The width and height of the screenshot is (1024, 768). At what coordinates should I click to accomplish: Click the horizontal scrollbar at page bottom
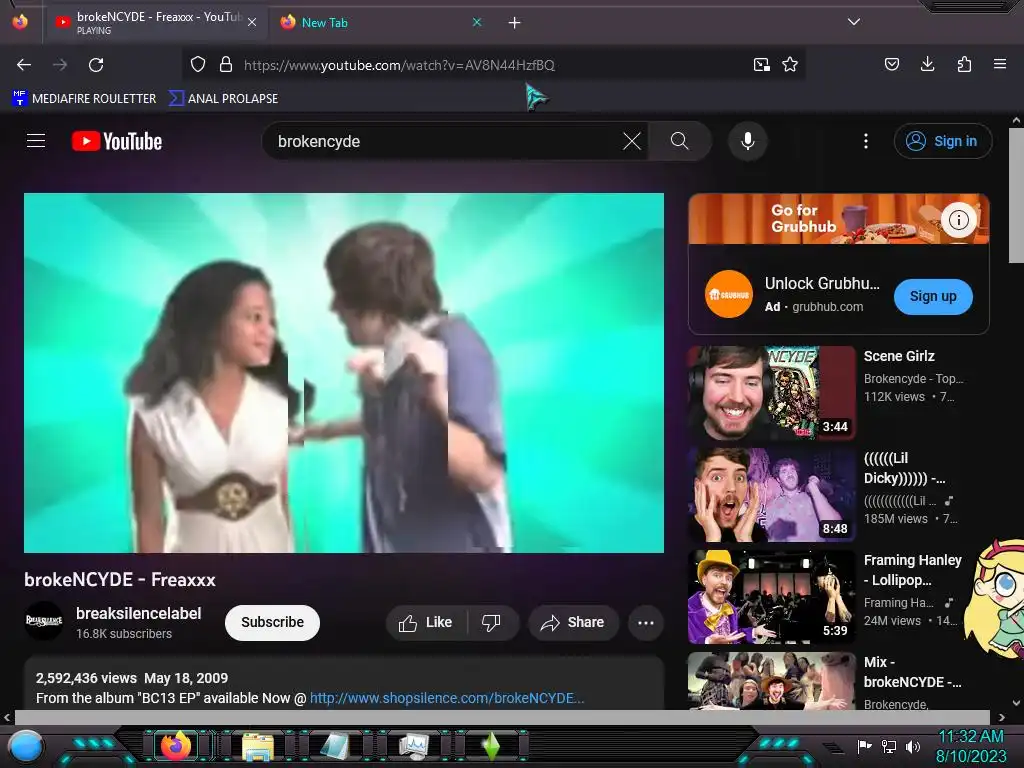click(x=502, y=717)
